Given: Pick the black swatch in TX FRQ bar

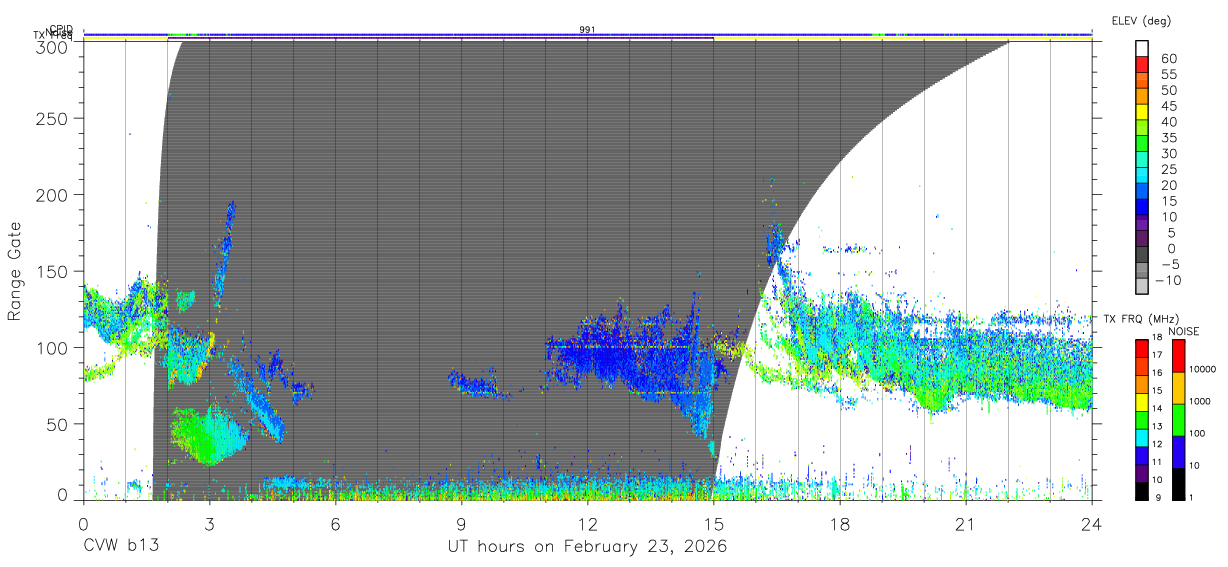Looking at the screenshot, I should click(x=1141, y=490).
